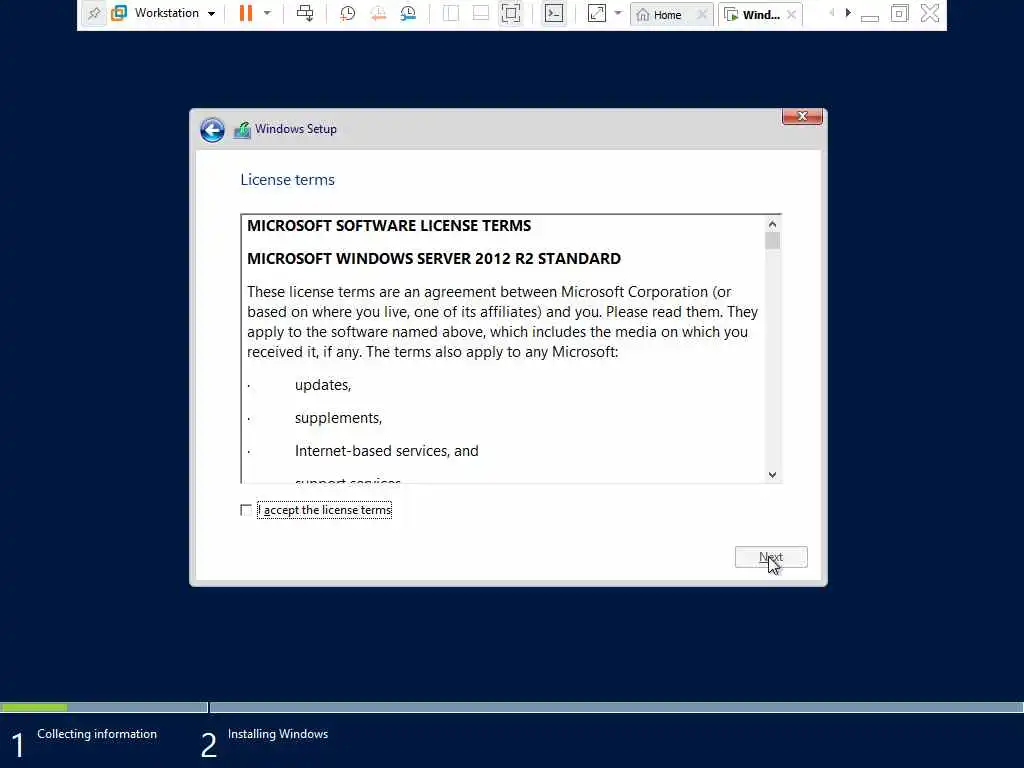
Task: Check I accept the license terms
Action: coord(246,510)
